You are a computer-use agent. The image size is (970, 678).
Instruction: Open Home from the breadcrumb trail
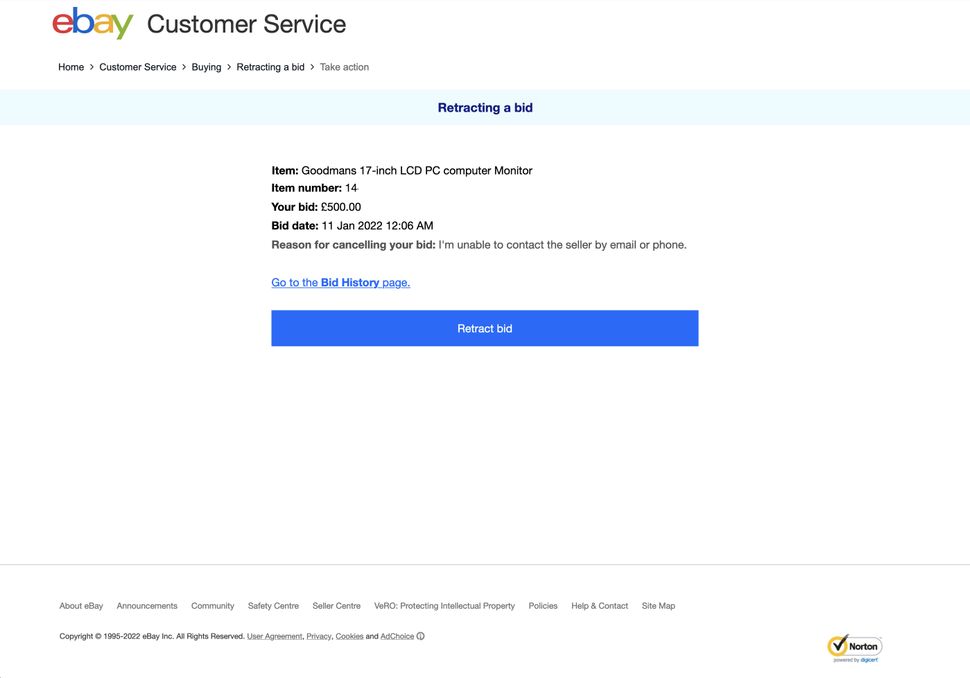71,66
